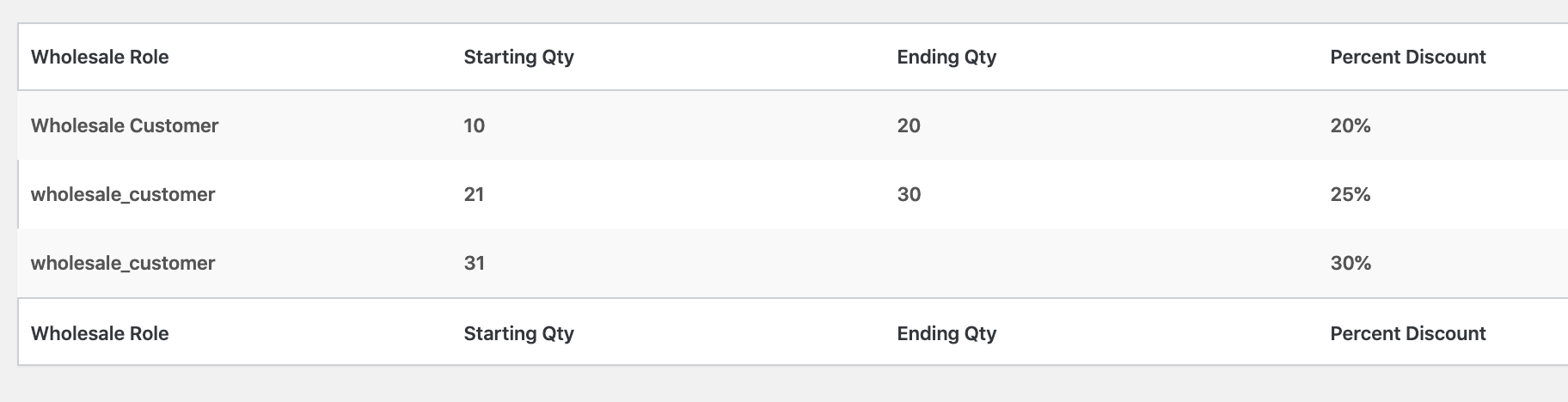Image resolution: width=1568 pixels, height=402 pixels.
Task: Select the starting quantity value 31
Action: 475,264
